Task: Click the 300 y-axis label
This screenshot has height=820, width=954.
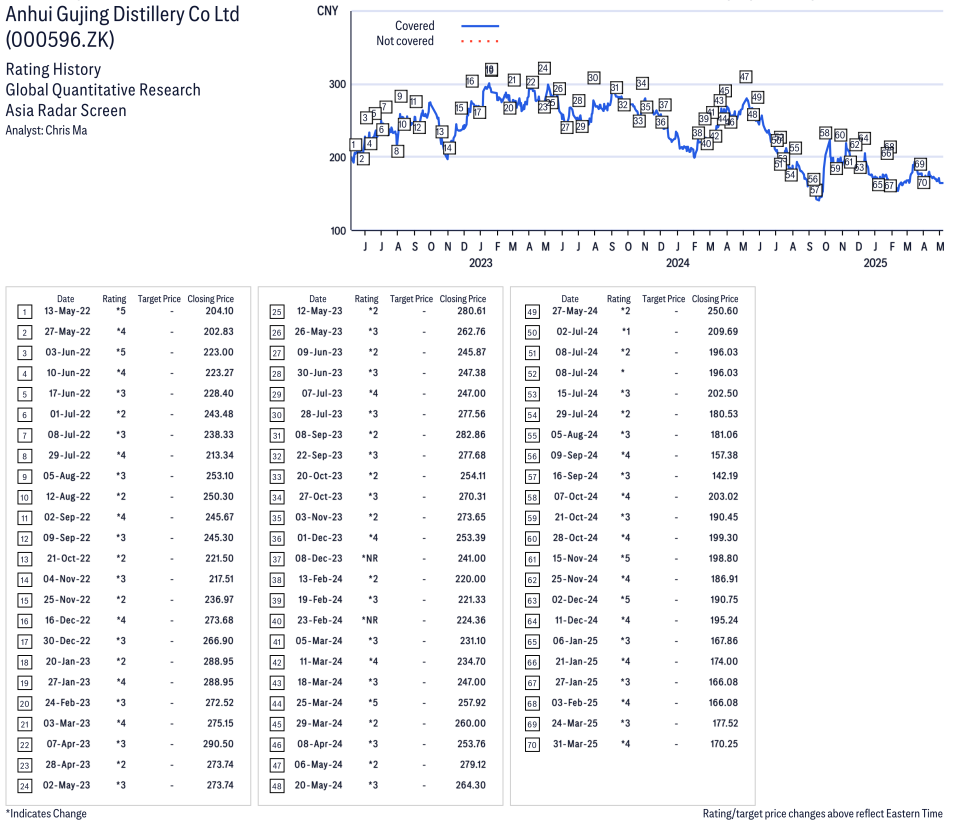Action: click(337, 85)
